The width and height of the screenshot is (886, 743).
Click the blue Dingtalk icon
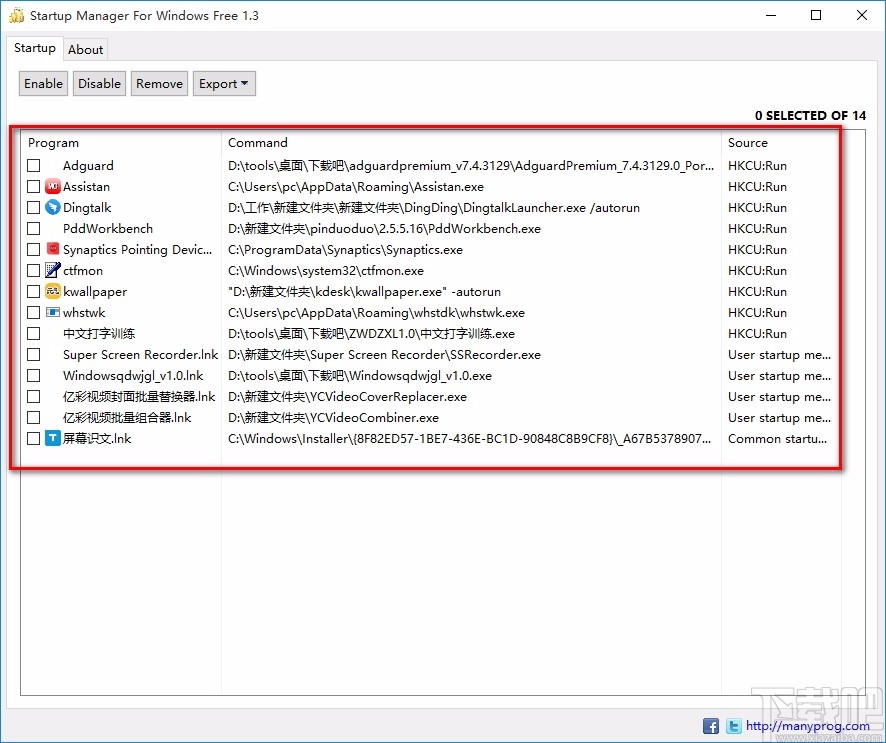tap(52, 207)
